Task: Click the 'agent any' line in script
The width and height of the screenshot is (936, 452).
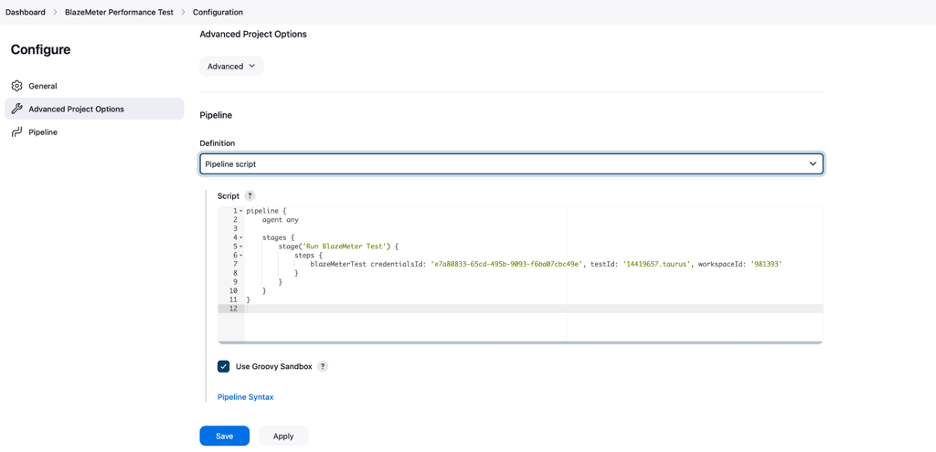Action: 280,220
